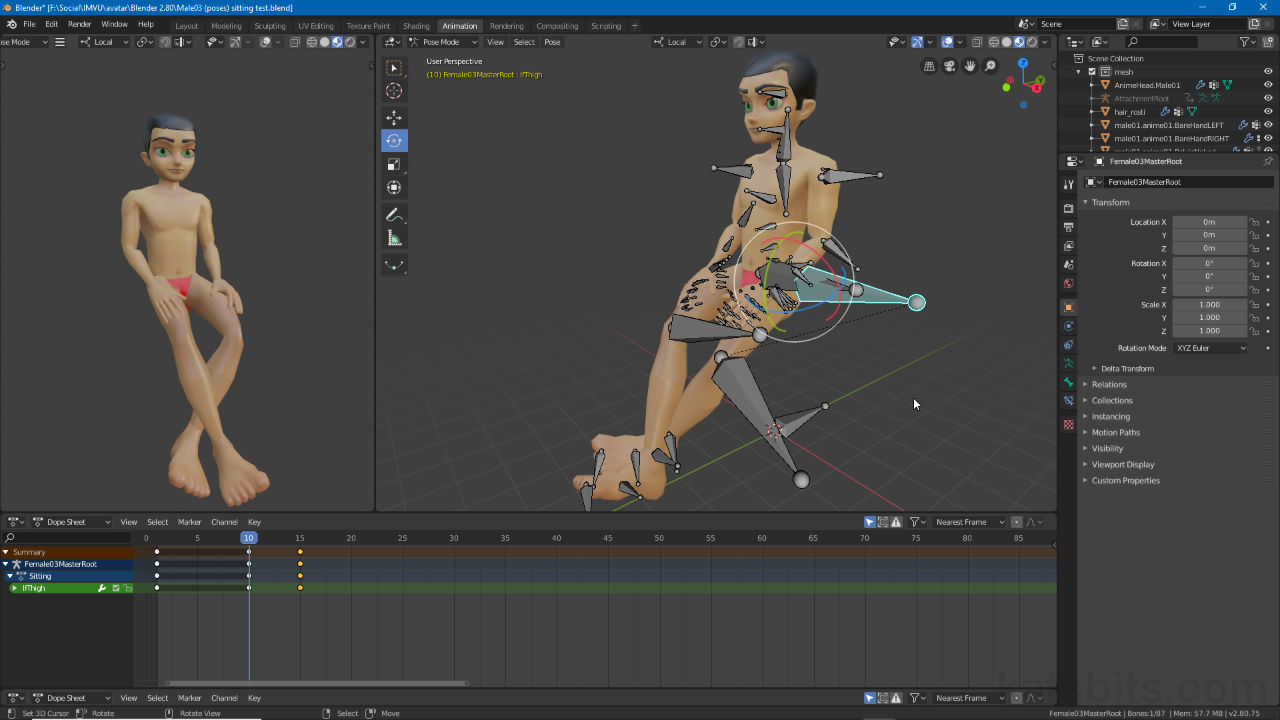Select the Move tool in viewport toolbar
This screenshot has height=720, width=1280.
click(x=394, y=118)
